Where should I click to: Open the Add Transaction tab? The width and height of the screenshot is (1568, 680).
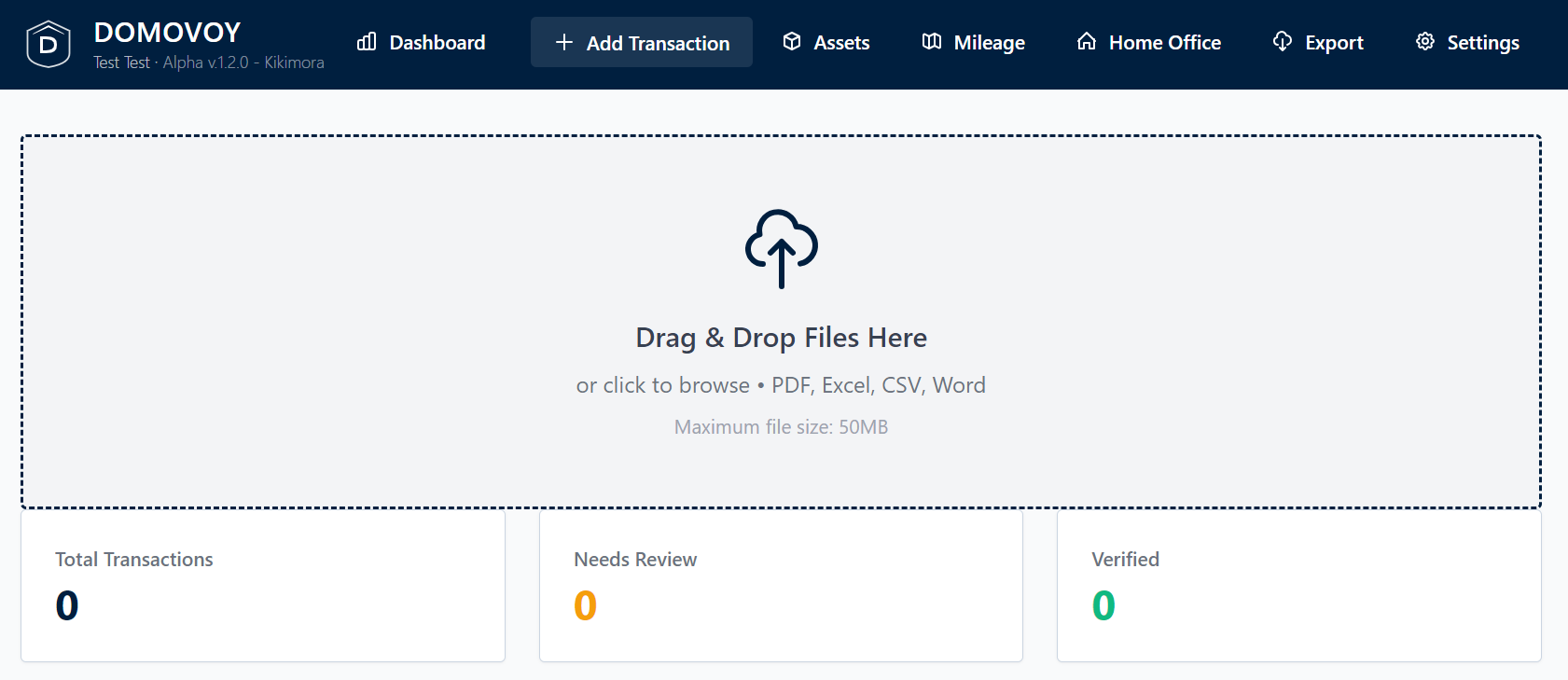tap(642, 42)
